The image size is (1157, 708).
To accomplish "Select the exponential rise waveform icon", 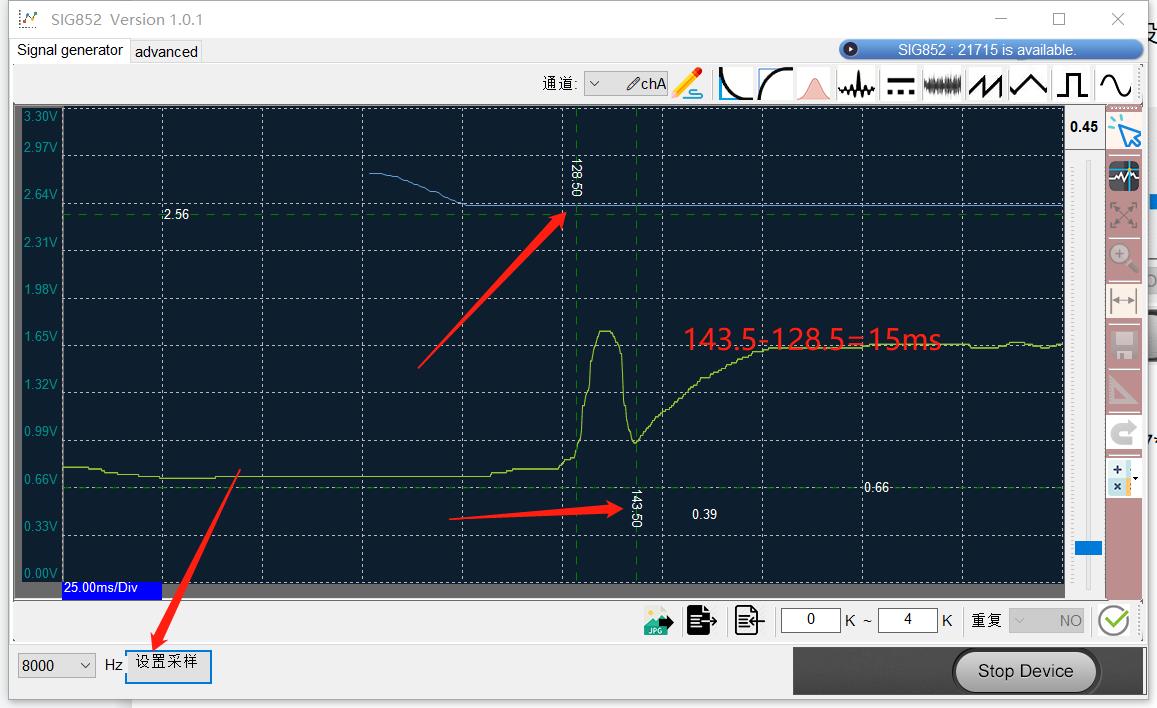I will click(775, 83).
